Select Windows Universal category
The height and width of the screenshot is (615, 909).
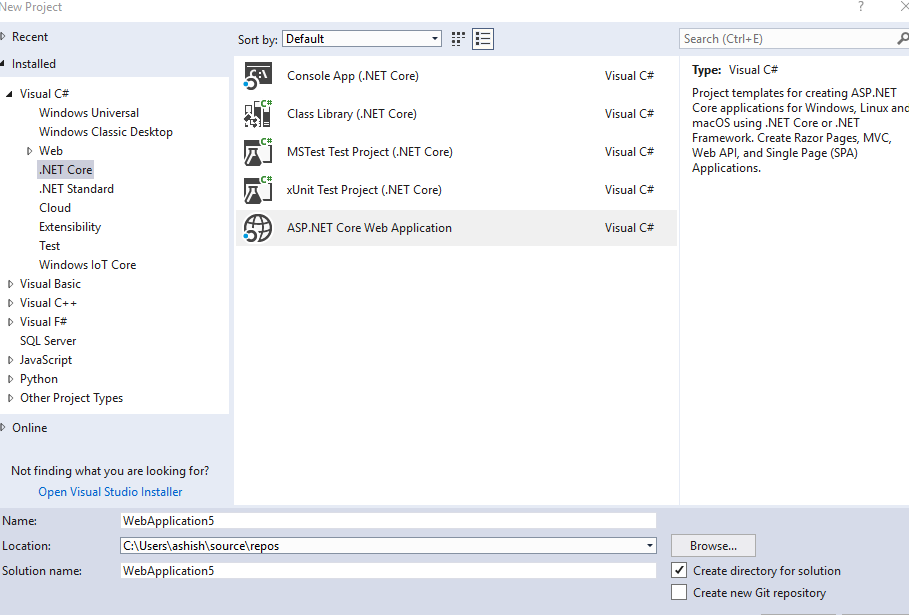(x=89, y=112)
